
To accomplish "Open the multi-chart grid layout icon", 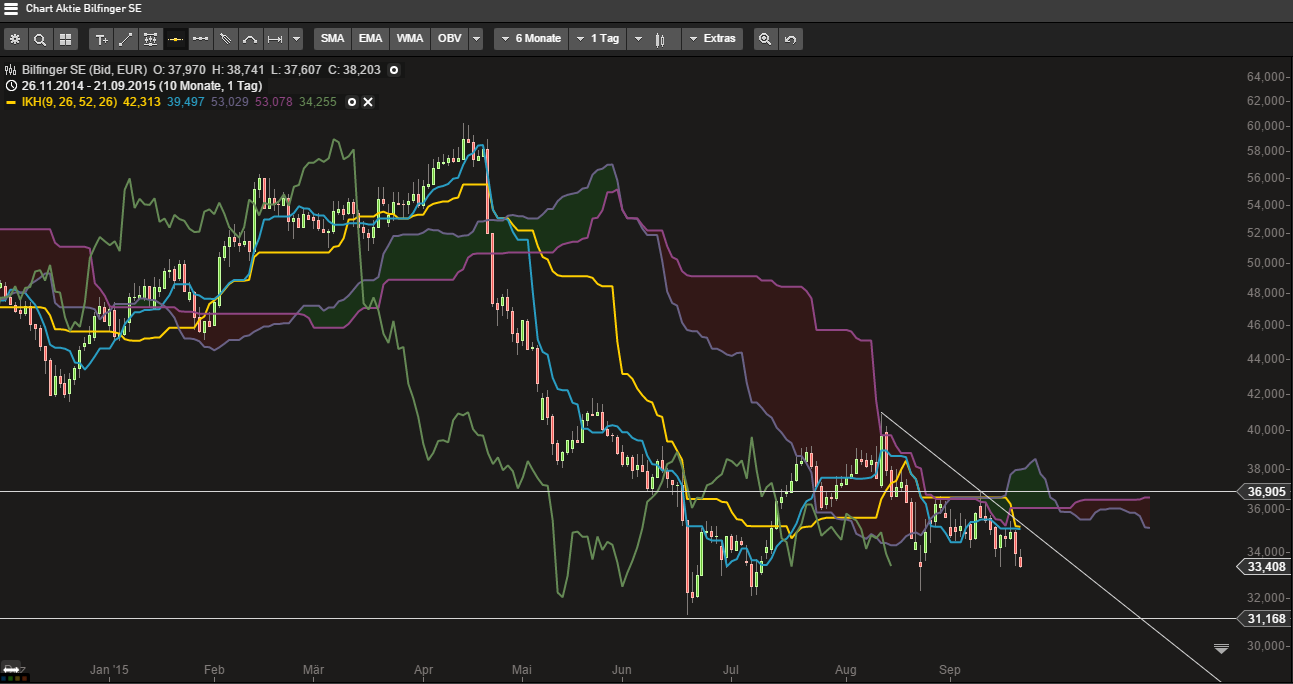I will pyautogui.click(x=66, y=39).
